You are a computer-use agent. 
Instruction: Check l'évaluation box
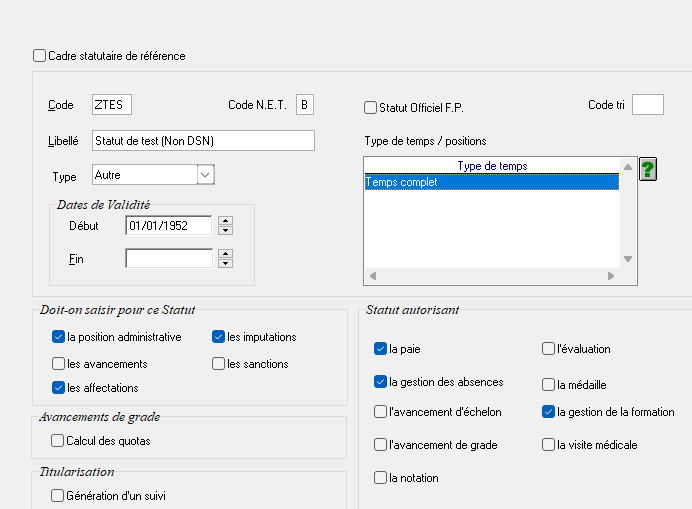pos(548,349)
